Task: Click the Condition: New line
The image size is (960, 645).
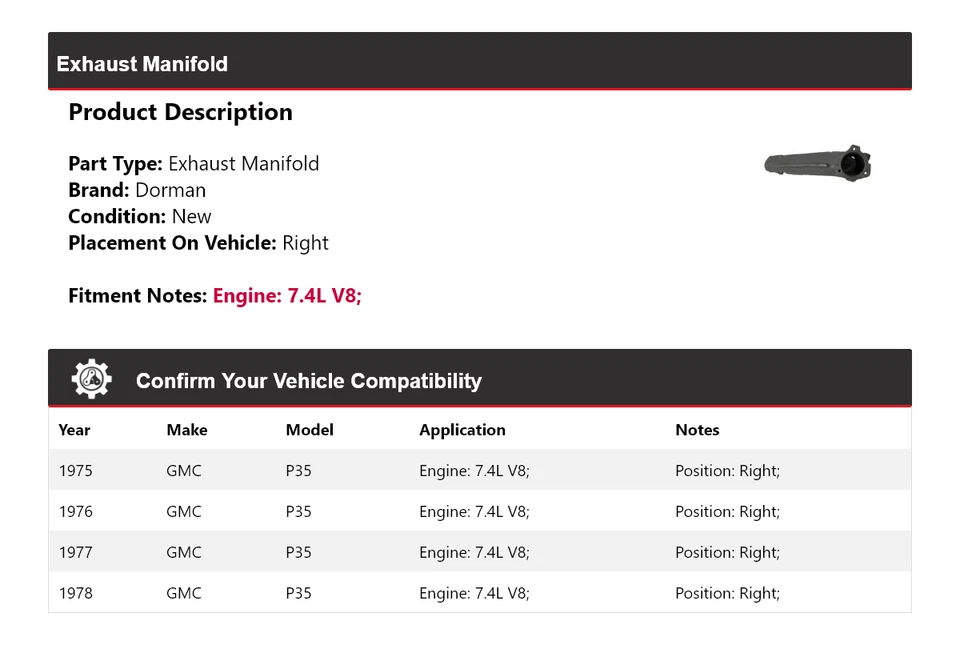Action: [x=140, y=216]
